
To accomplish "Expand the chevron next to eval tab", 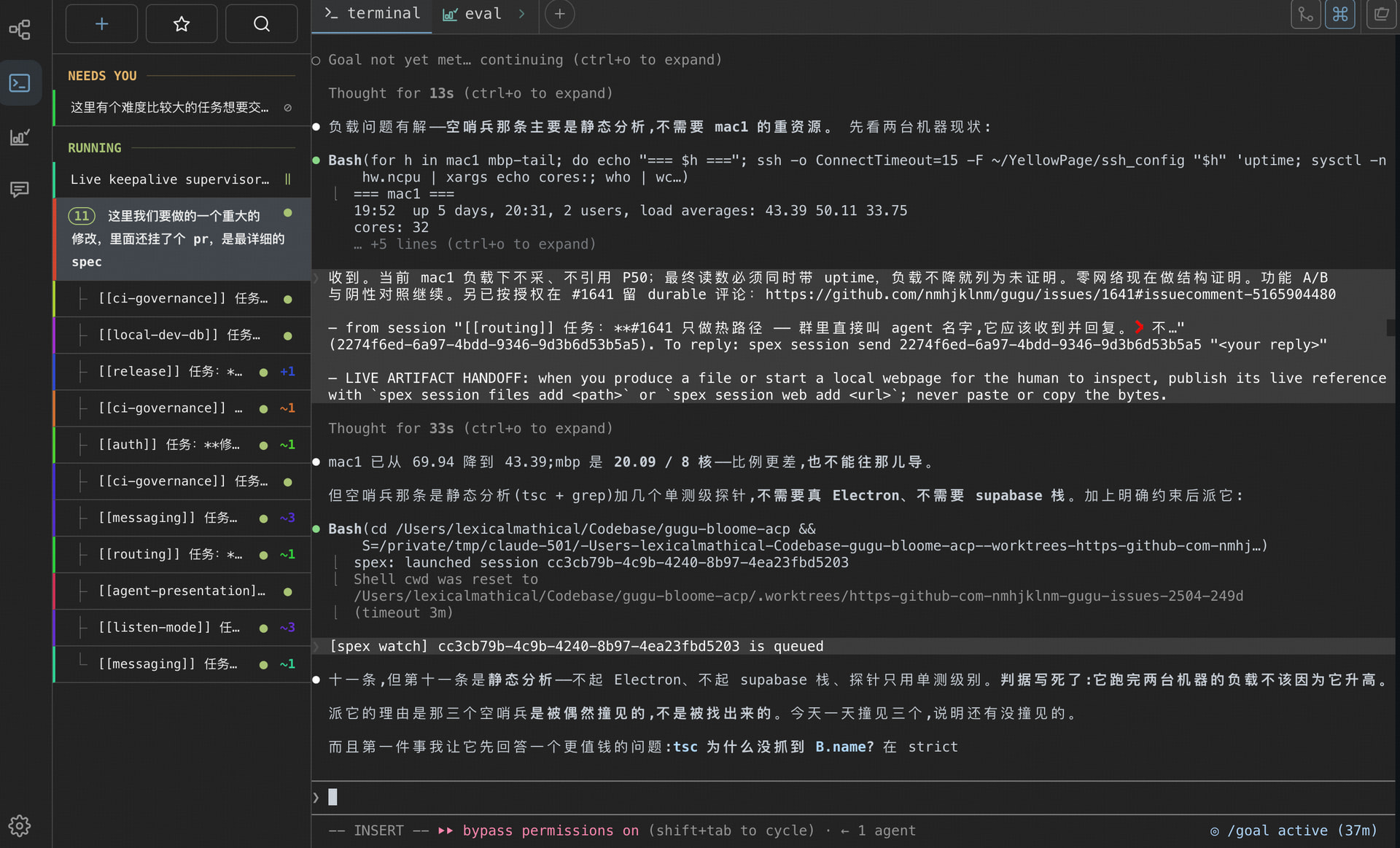I will tap(521, 14).
